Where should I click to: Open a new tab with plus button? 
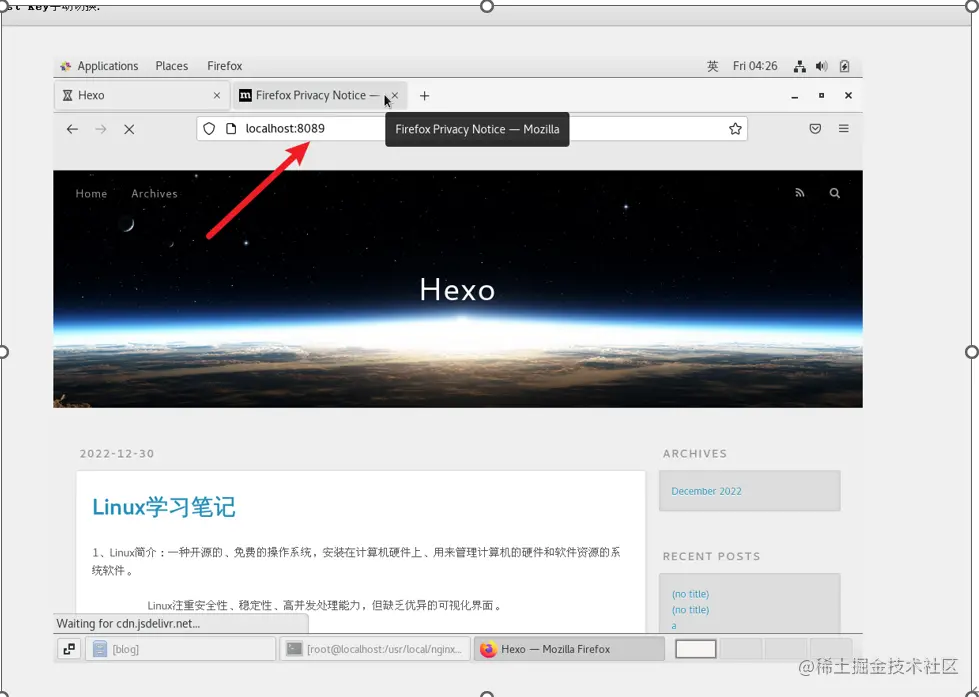425,96
